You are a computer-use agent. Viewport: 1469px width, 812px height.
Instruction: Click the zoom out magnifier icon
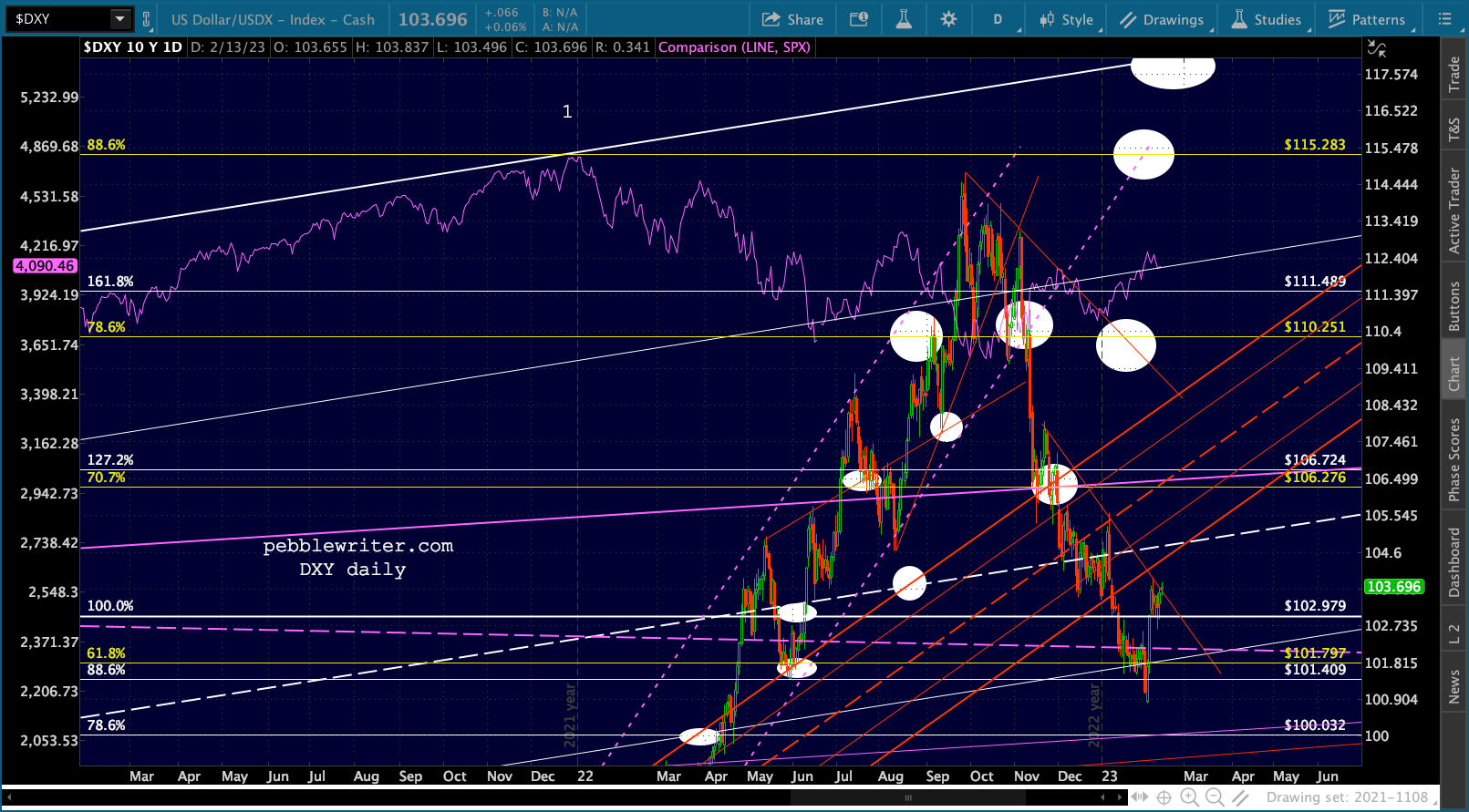1215,797
